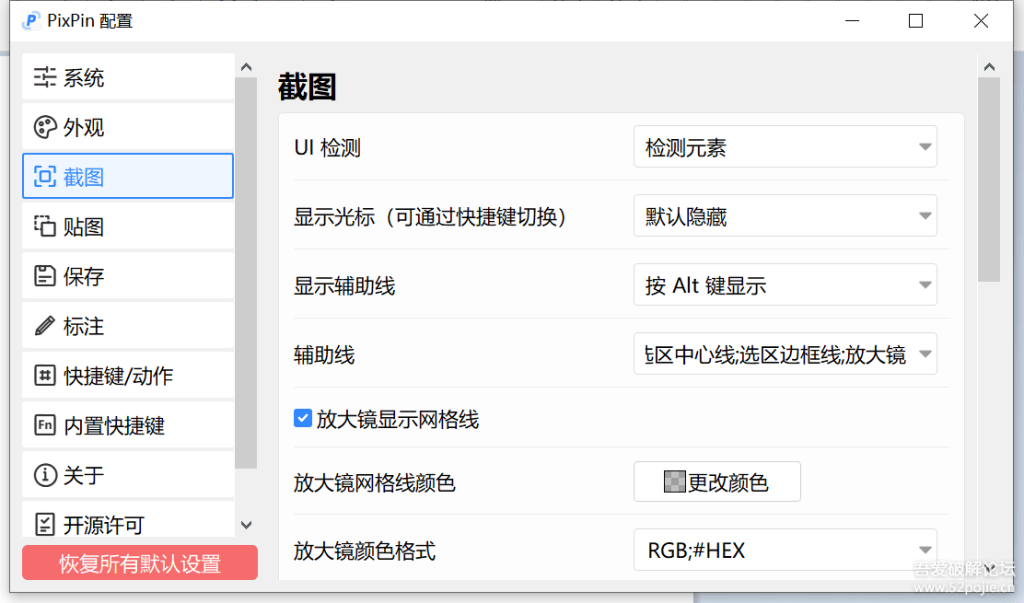
Task: Click the Fn icon beside 内置快捷键
Action: click(45, 426)
